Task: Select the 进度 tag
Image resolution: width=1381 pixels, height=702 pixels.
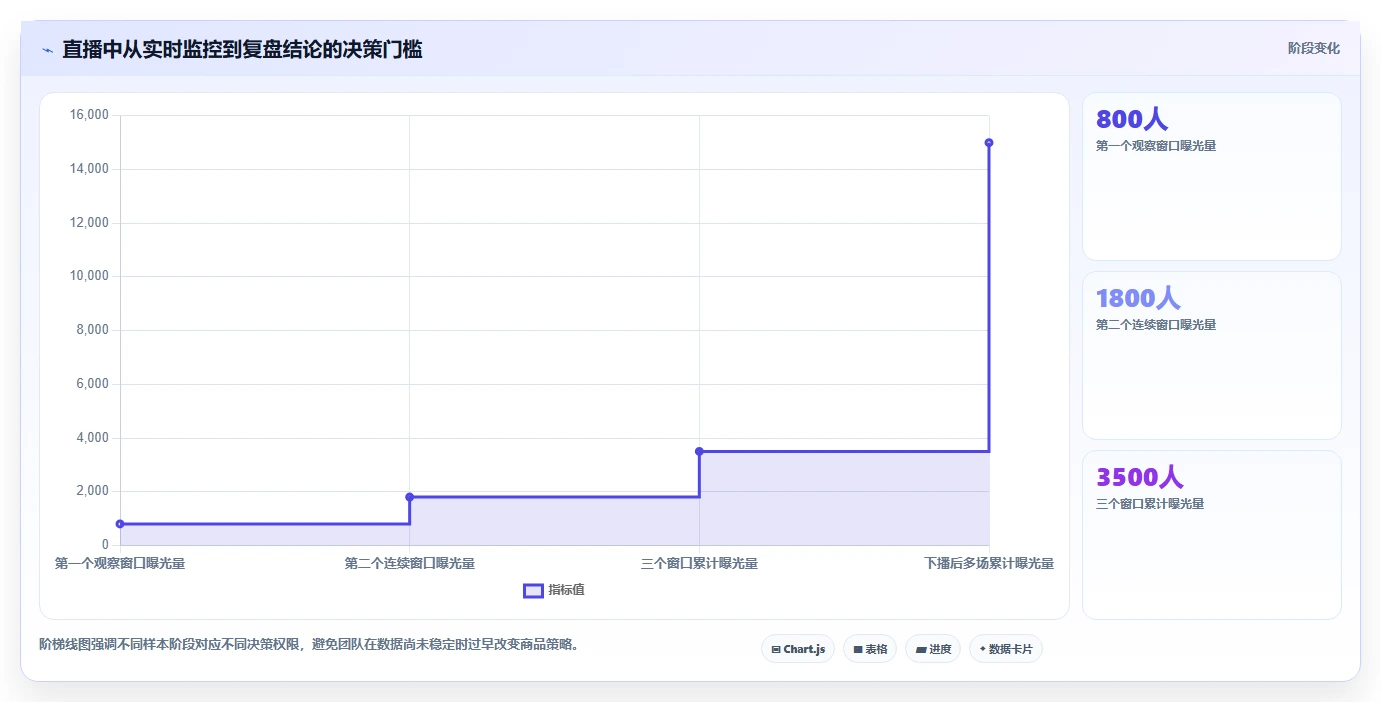Action: 933,649
